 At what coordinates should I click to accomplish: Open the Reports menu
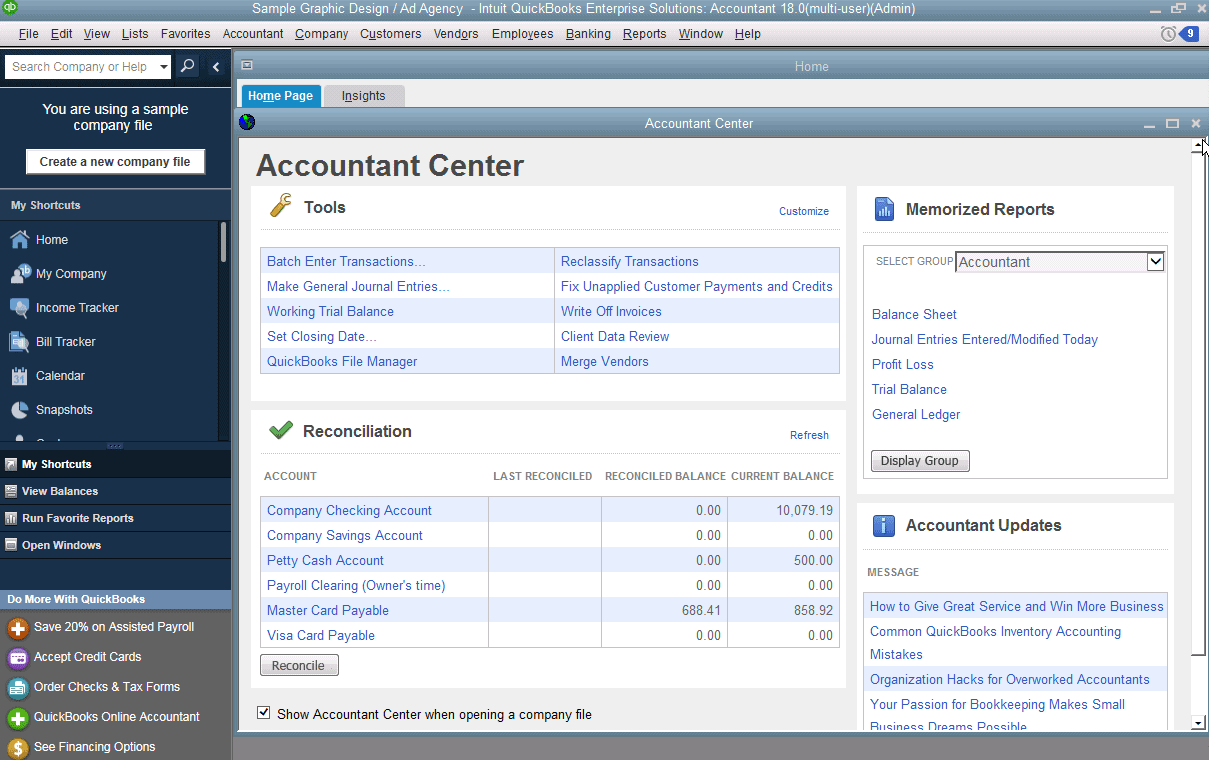pyautogui.click(x=644, y=34)
